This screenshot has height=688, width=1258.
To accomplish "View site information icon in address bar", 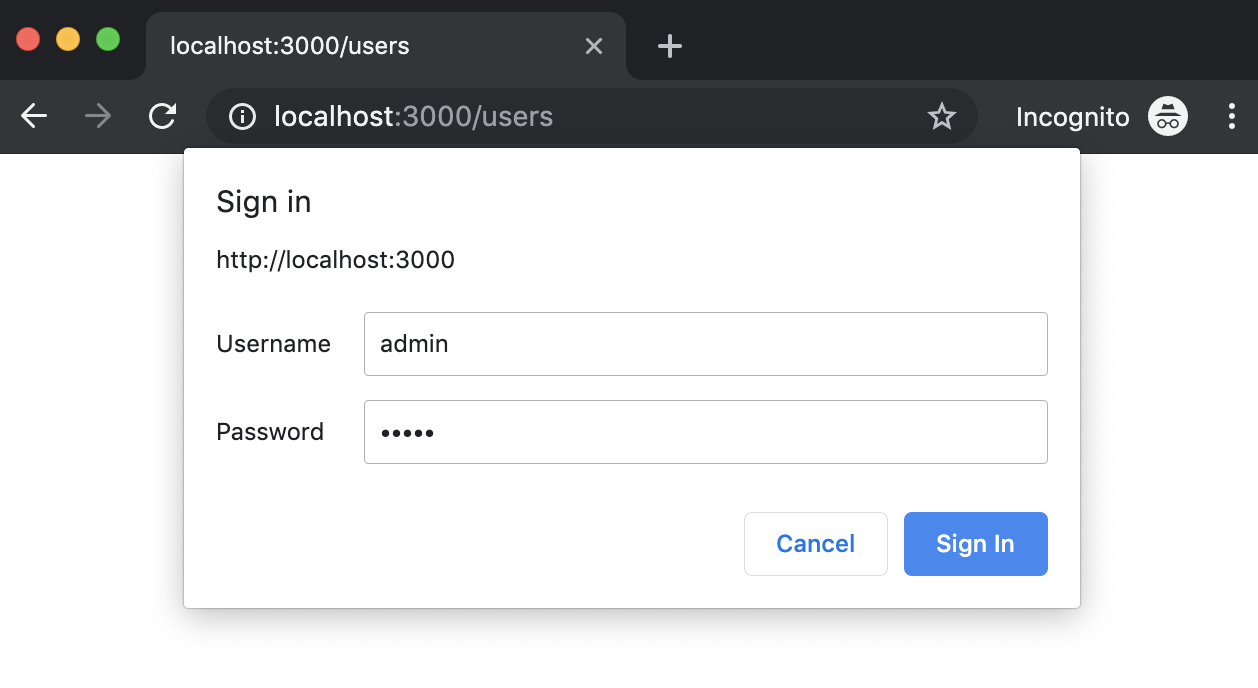I will (x=242, y=117).
